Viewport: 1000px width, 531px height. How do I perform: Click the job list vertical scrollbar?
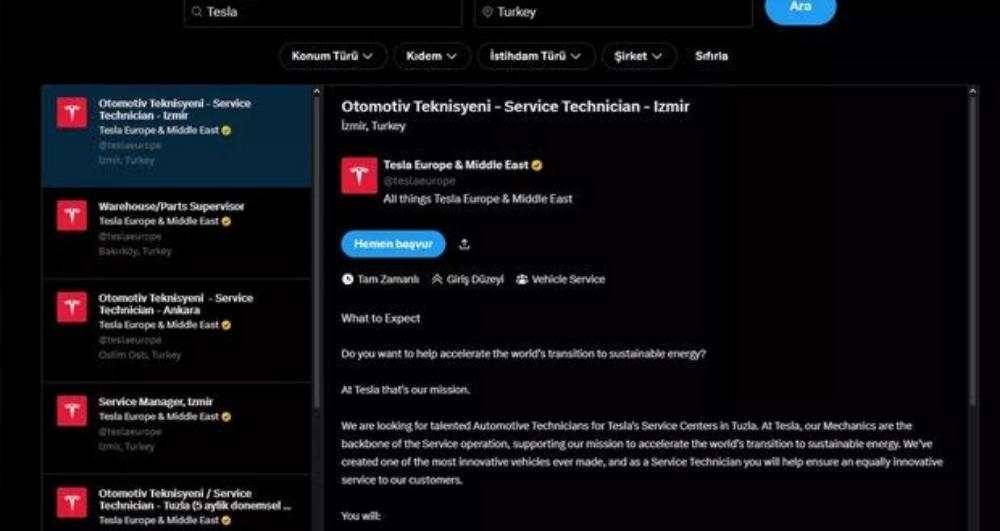pos(318,250)
